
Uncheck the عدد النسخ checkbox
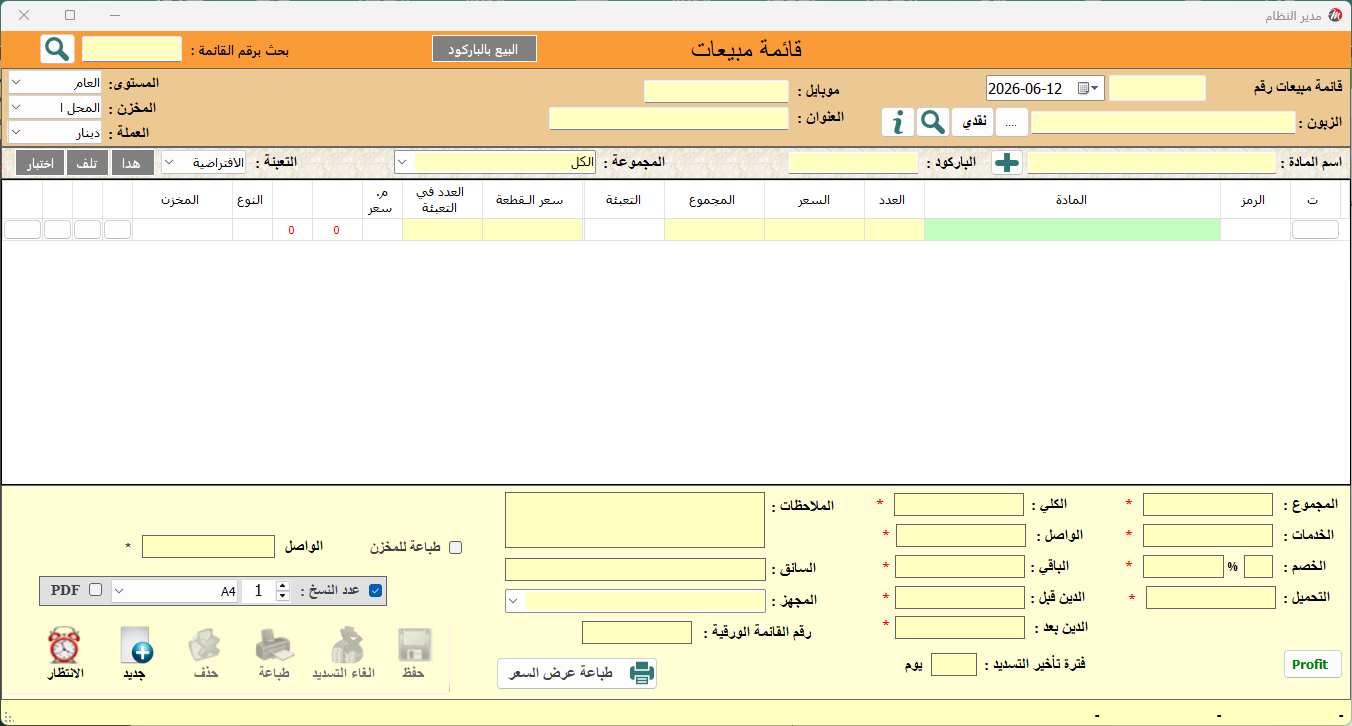click(x=376, y=590)
